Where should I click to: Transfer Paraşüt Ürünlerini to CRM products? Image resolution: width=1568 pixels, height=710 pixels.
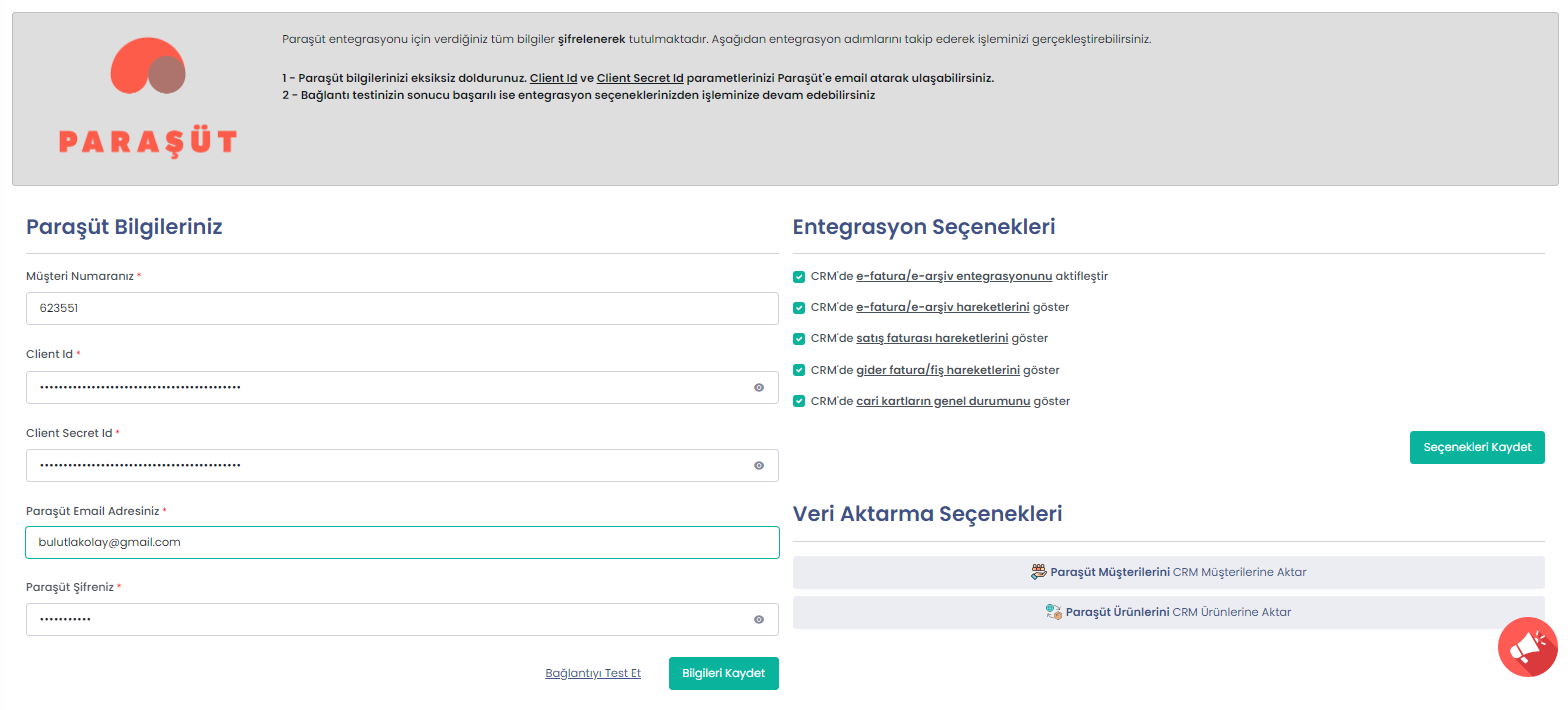pos(1168,612)
